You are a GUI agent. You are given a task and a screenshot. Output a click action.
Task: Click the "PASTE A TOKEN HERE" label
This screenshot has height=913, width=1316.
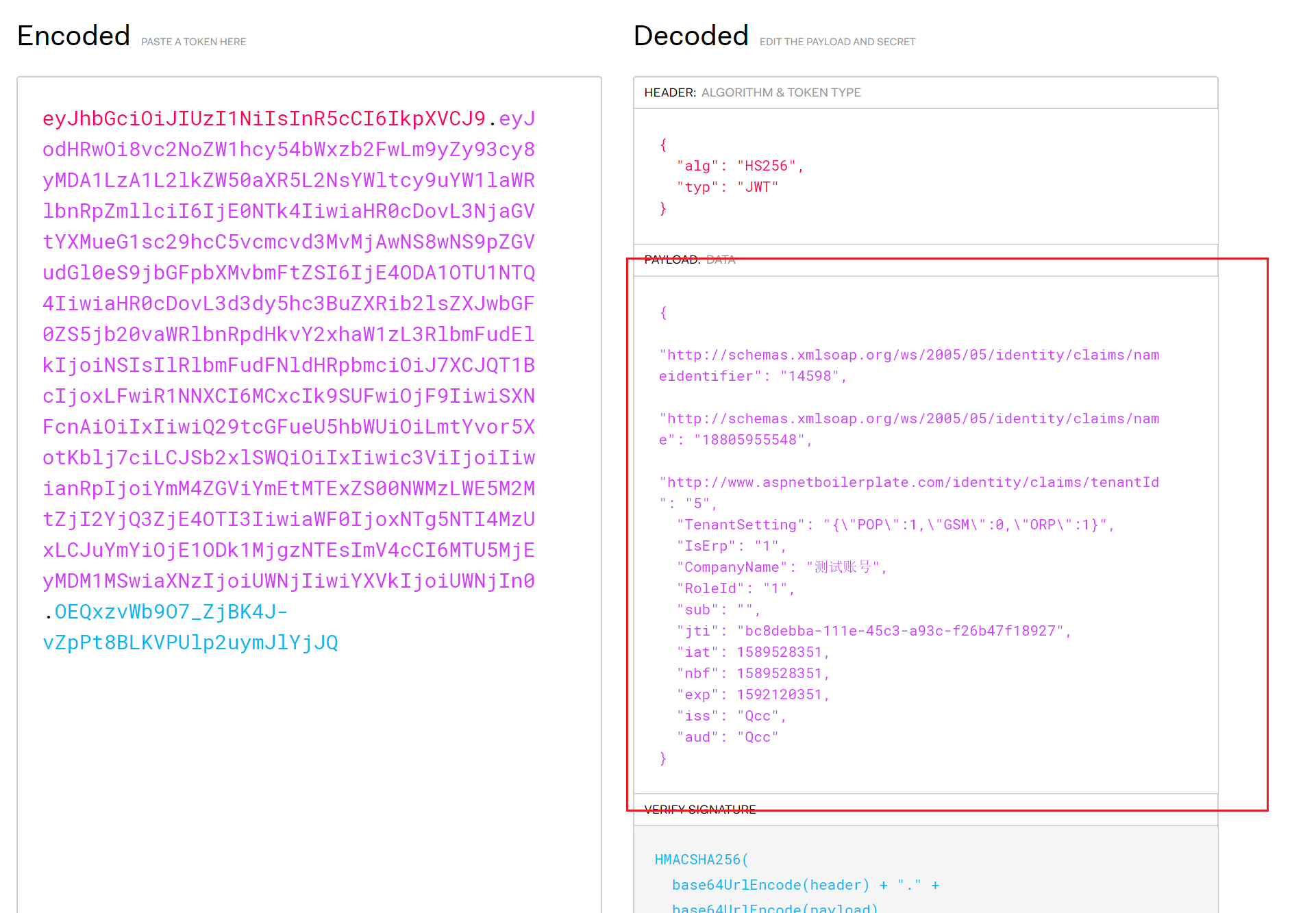(x=193, y=42)
